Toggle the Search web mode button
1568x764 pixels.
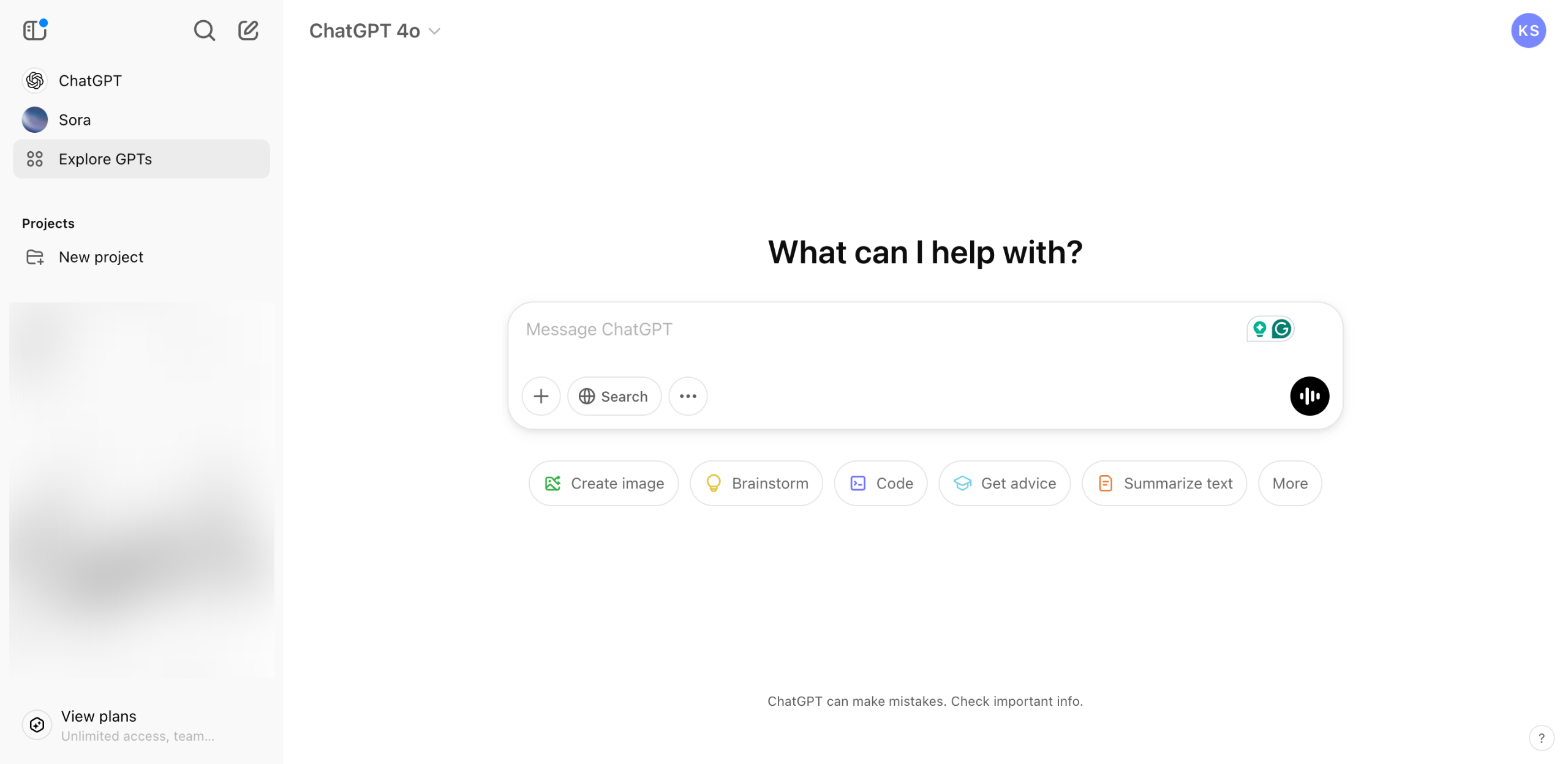[614, 396]
